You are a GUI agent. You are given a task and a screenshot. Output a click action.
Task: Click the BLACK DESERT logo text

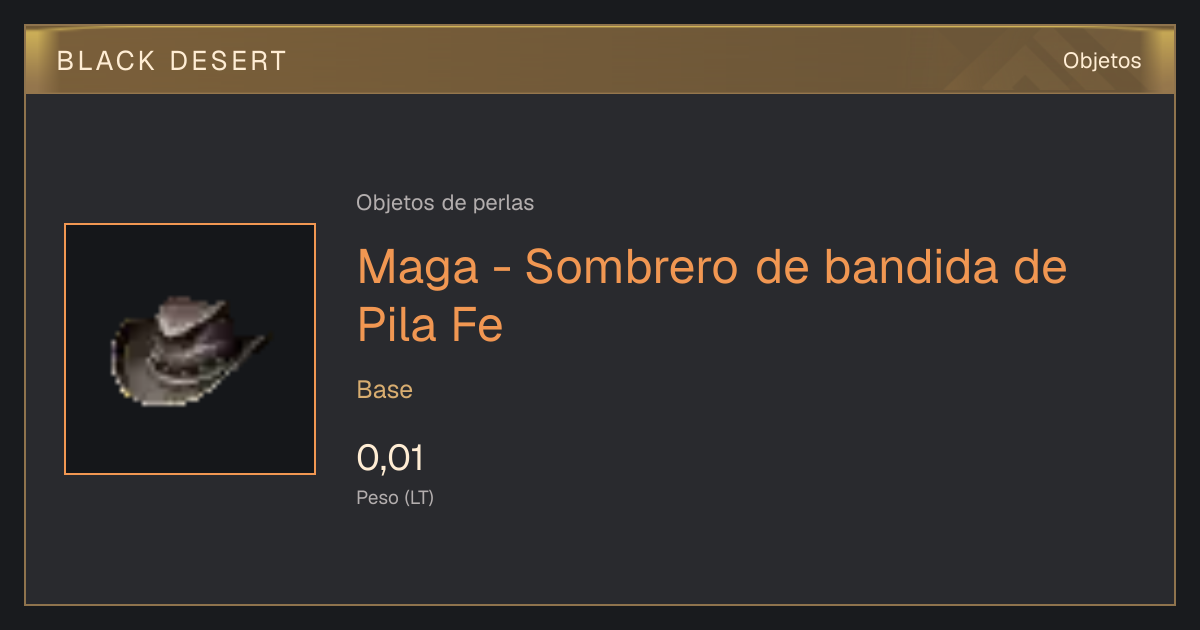click(x=171, y=61)
